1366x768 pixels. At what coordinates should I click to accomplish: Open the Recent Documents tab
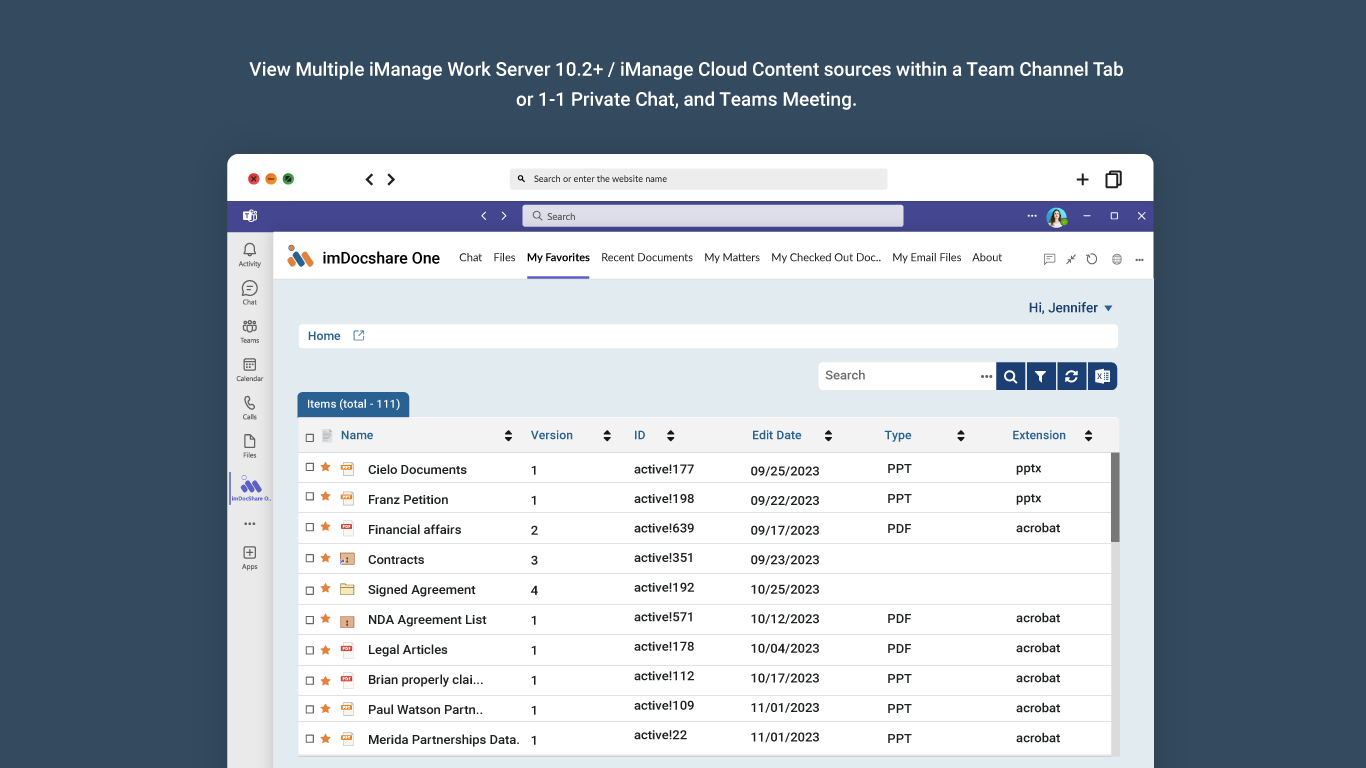coord(647,258)
